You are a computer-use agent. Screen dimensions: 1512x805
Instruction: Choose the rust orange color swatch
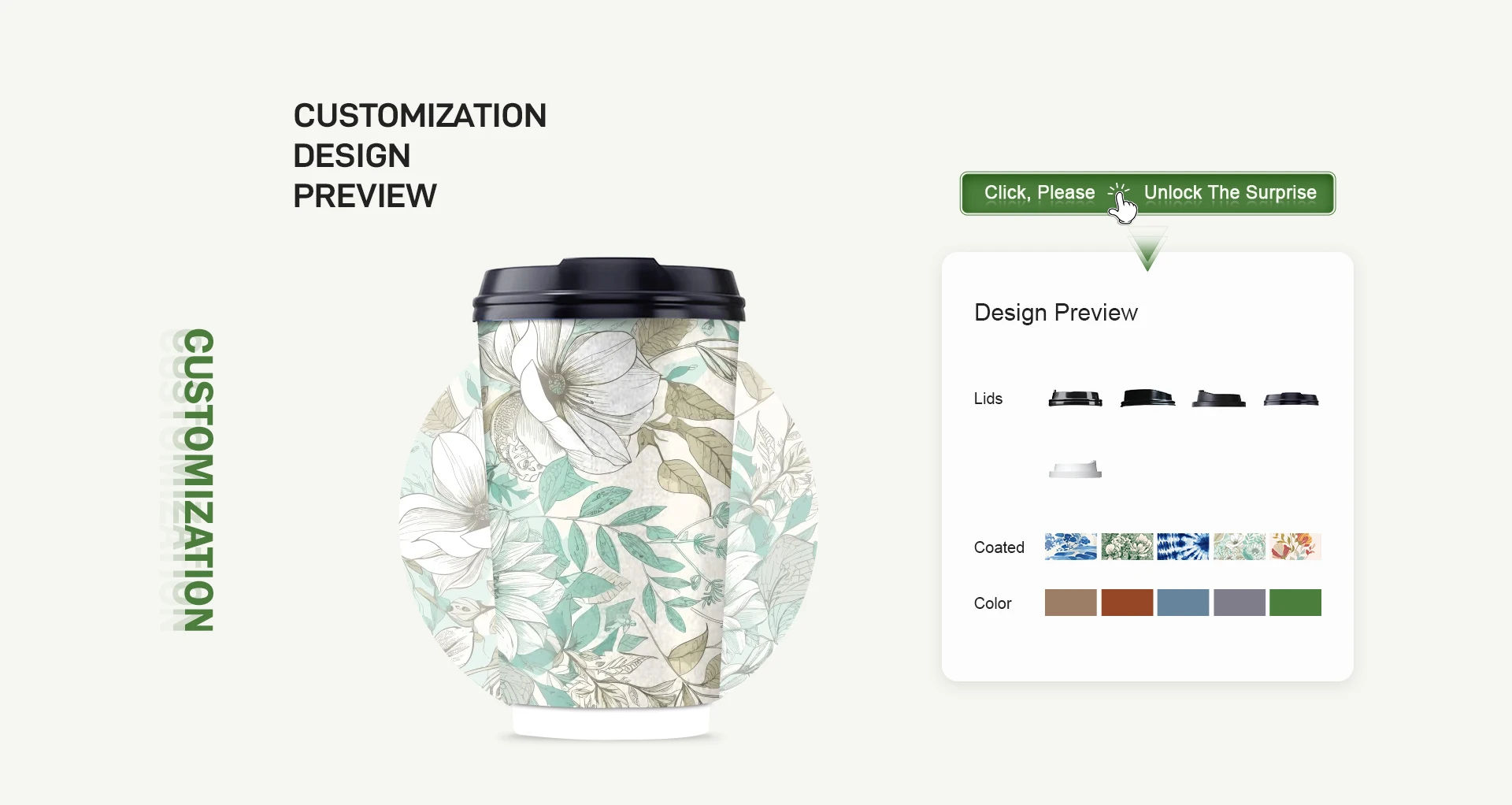(x=1127, y=603)
